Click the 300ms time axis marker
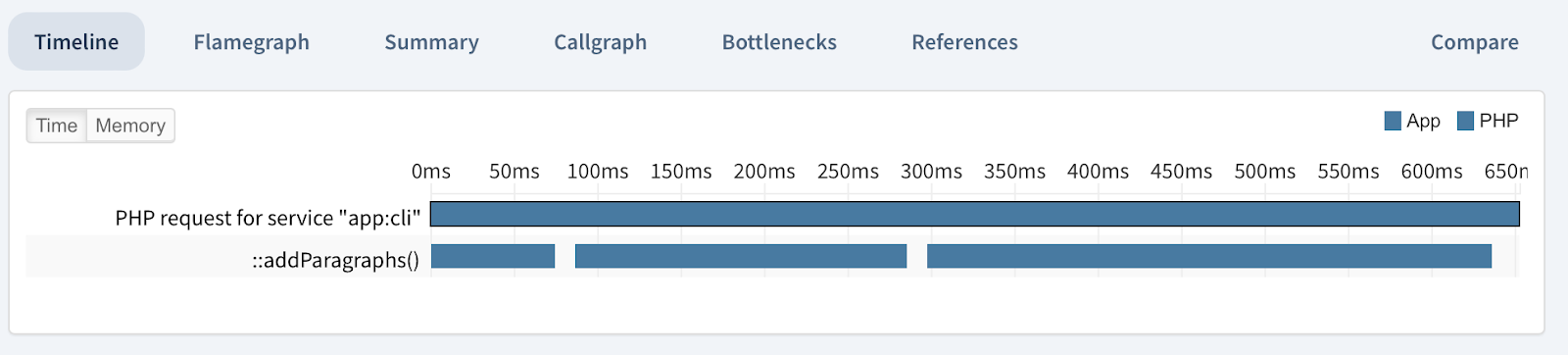1568x355 pixels. [x=931, y=172]
